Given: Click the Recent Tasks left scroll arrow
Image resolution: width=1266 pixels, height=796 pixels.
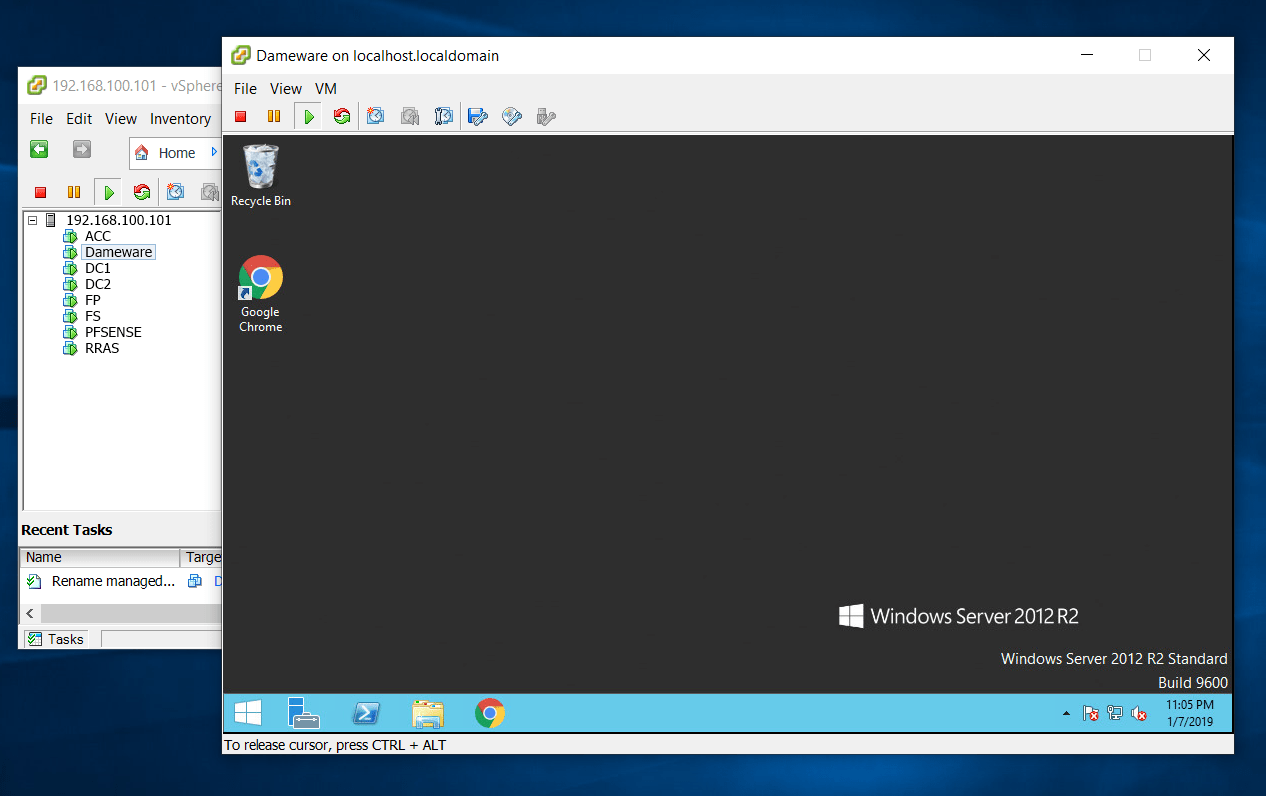Looking at the screenshot, I should [30, 613].
